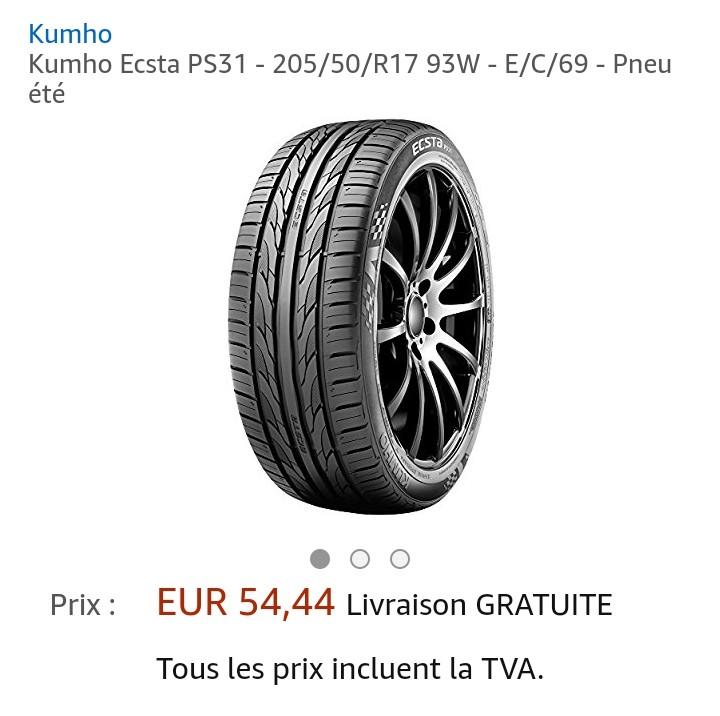The image size is (720, 716).
Task: Tap the 'Tous les prix incluent la TVA' notice
Action: click(350, 668)
